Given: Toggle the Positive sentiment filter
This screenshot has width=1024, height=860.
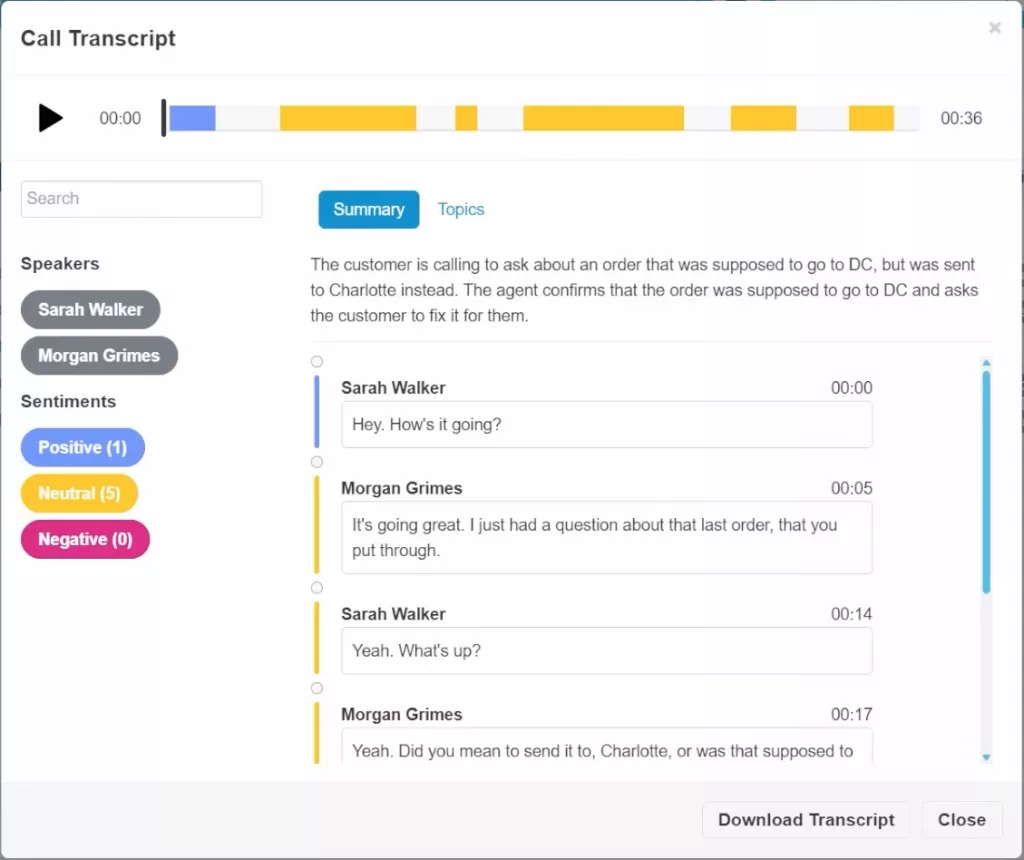Looking at the screenshot, I should click(x=82, y=447).
